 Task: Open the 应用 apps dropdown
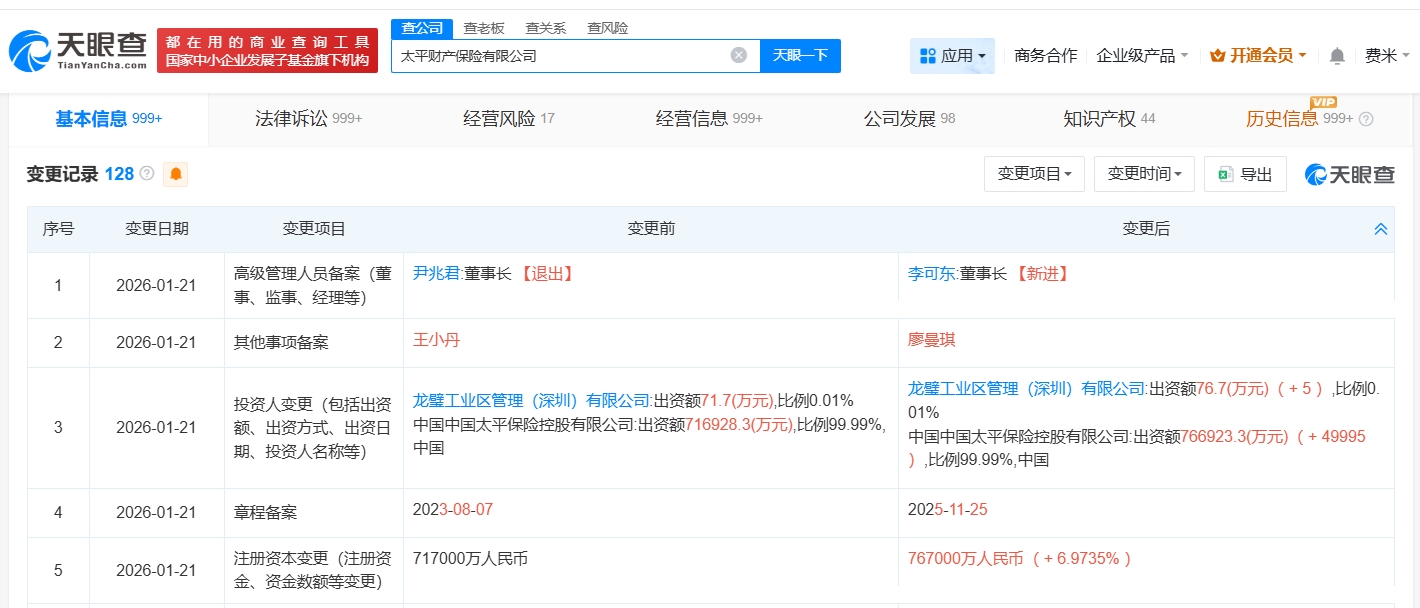[x=952, y=56]
